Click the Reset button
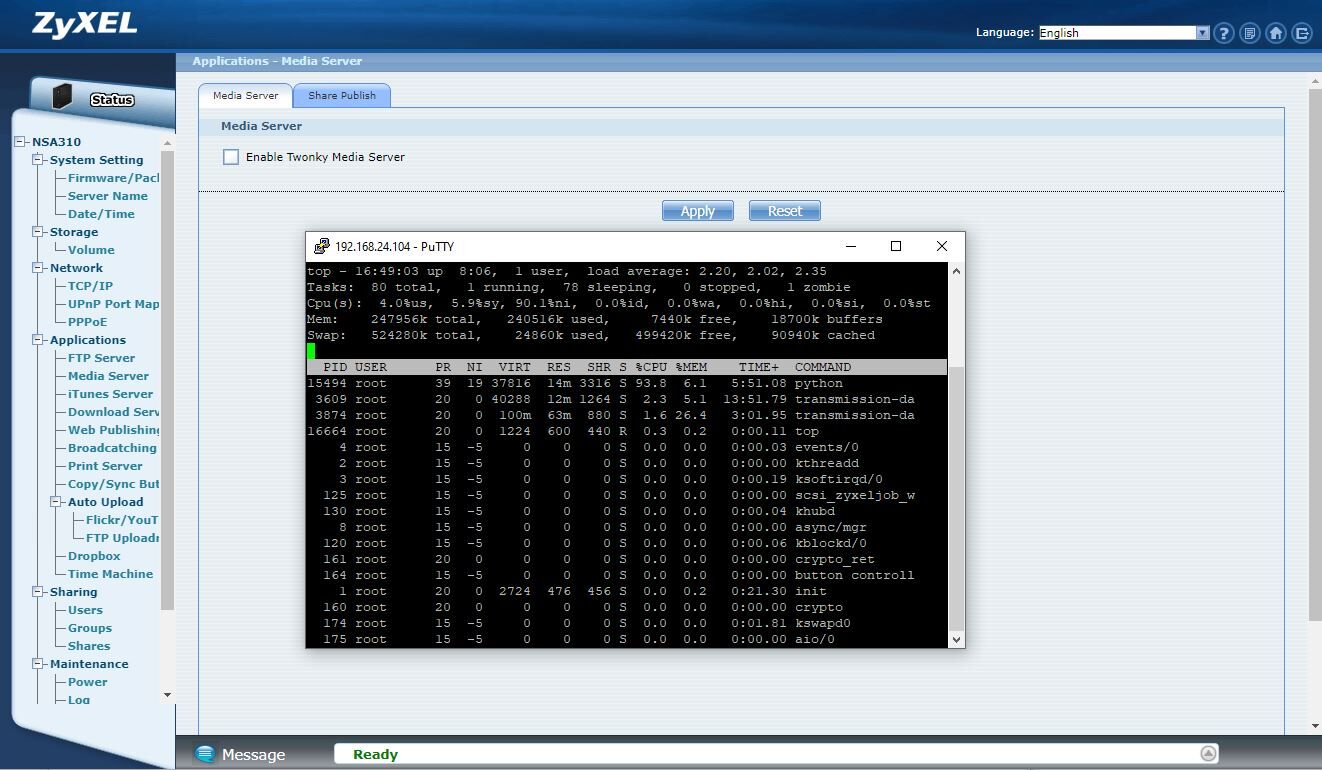The height and width of the screenshot is (770, 1322). [785, 211]
